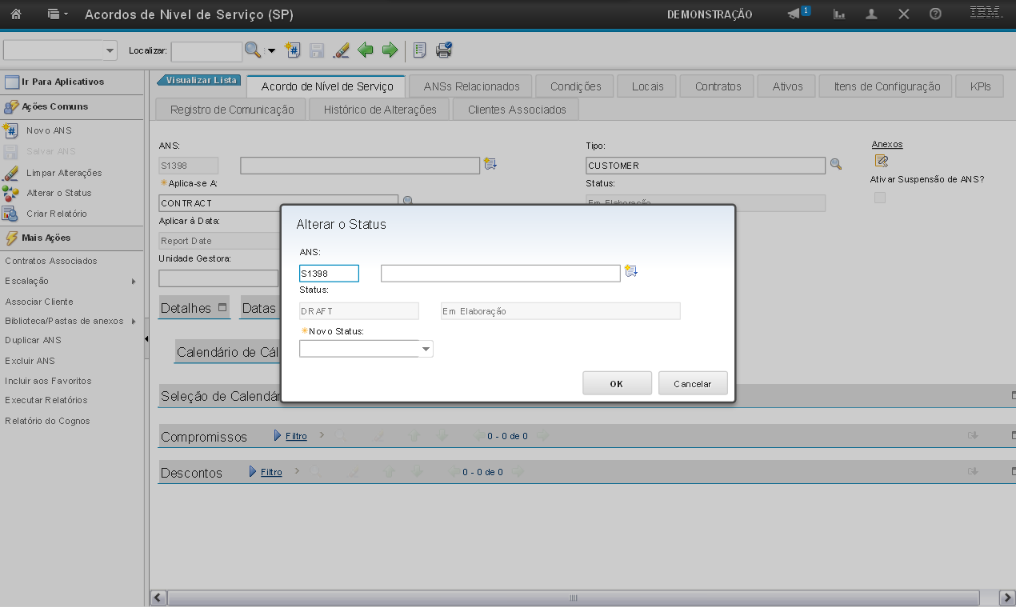Click the long description icon beside dialog ANS field
1016x607 pixels.
(630, 272)
